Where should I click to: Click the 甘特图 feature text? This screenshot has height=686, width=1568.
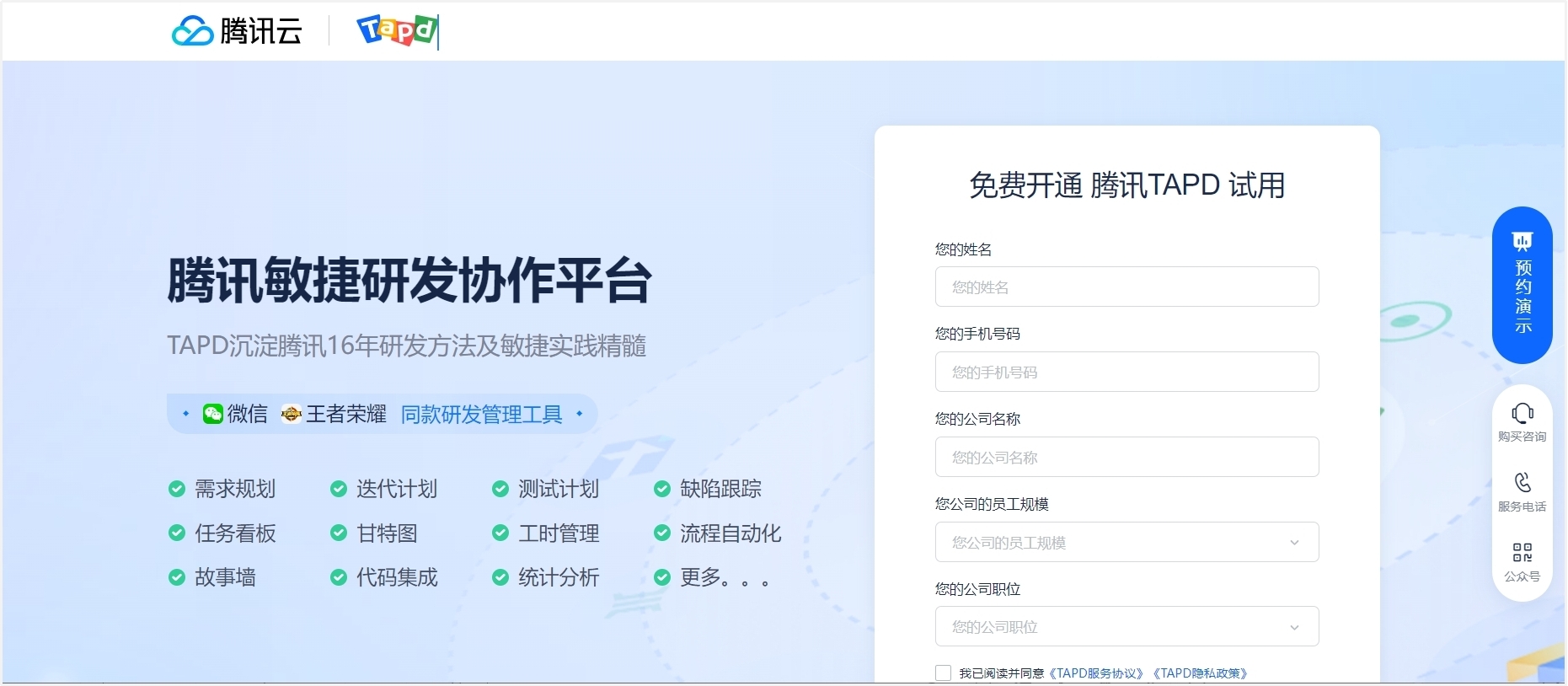387,533
